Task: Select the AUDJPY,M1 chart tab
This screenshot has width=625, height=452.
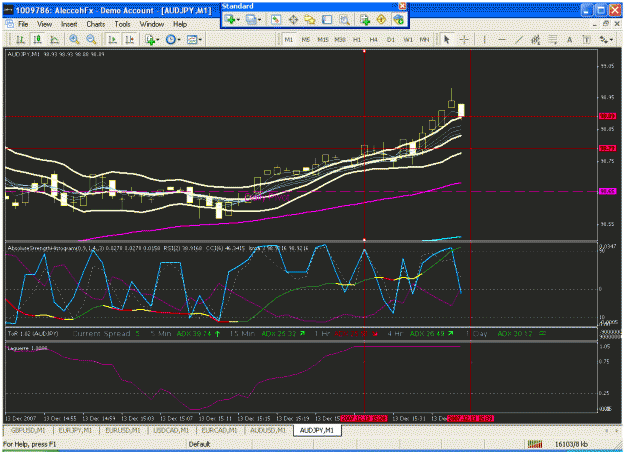Action: (317, 430)
